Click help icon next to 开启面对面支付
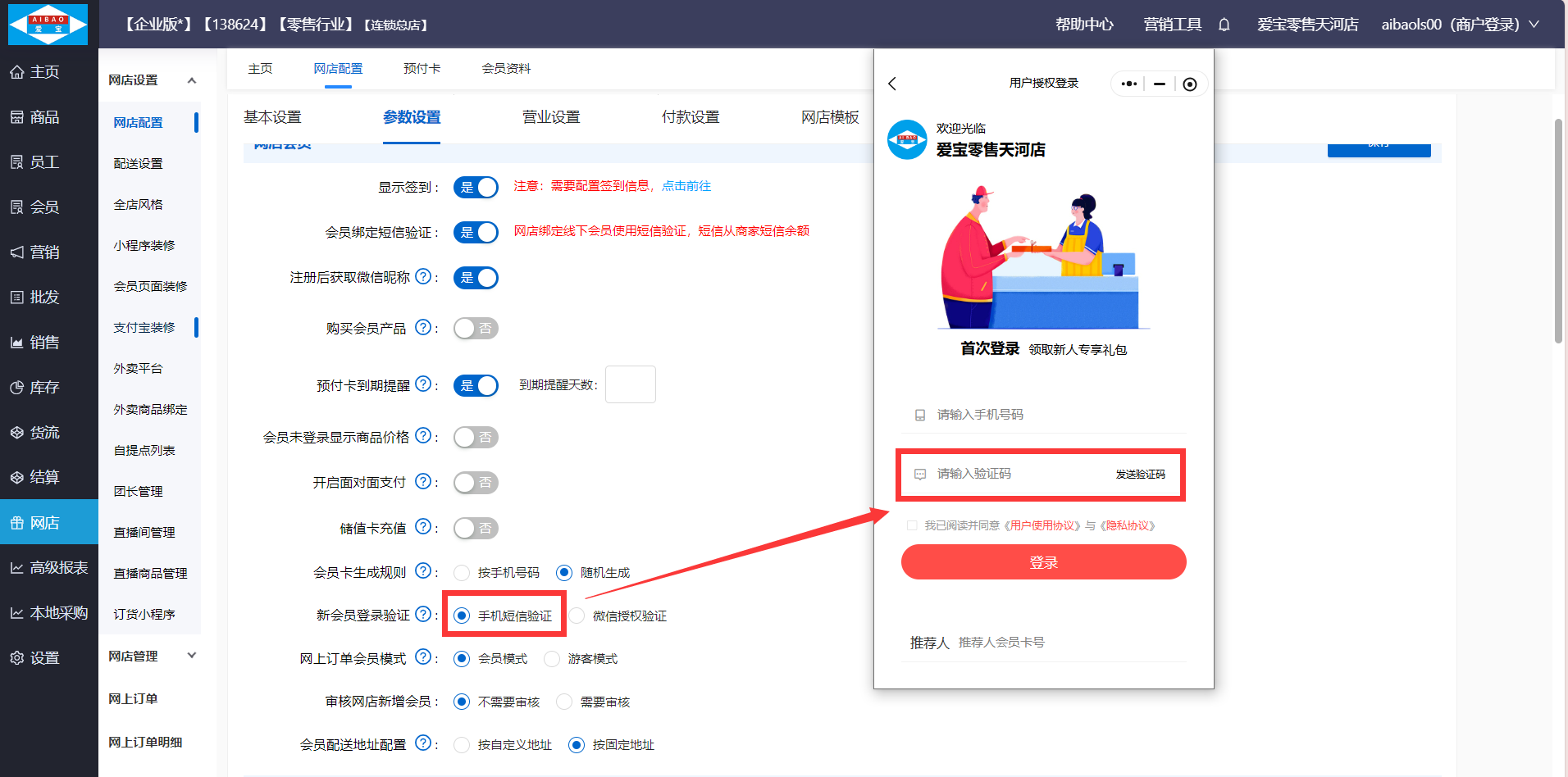Screen dimensions: 1568x777 pyautogui.click(x=423, y=481)
